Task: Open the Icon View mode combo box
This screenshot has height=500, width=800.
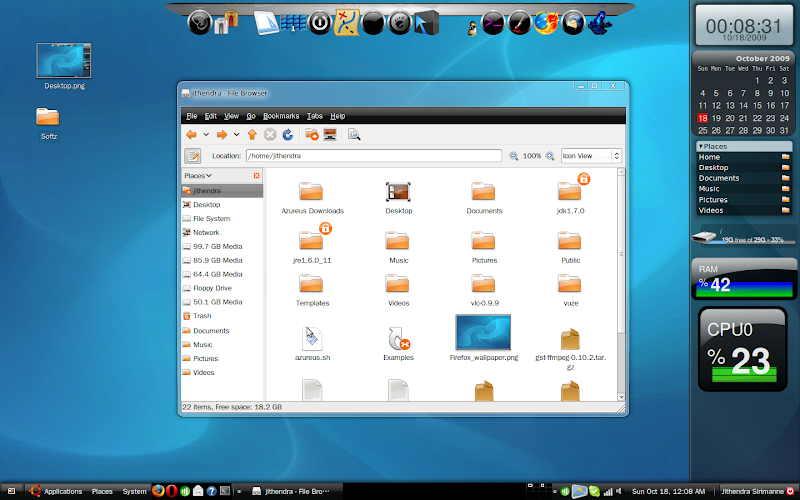Action: tap(591, 156)
